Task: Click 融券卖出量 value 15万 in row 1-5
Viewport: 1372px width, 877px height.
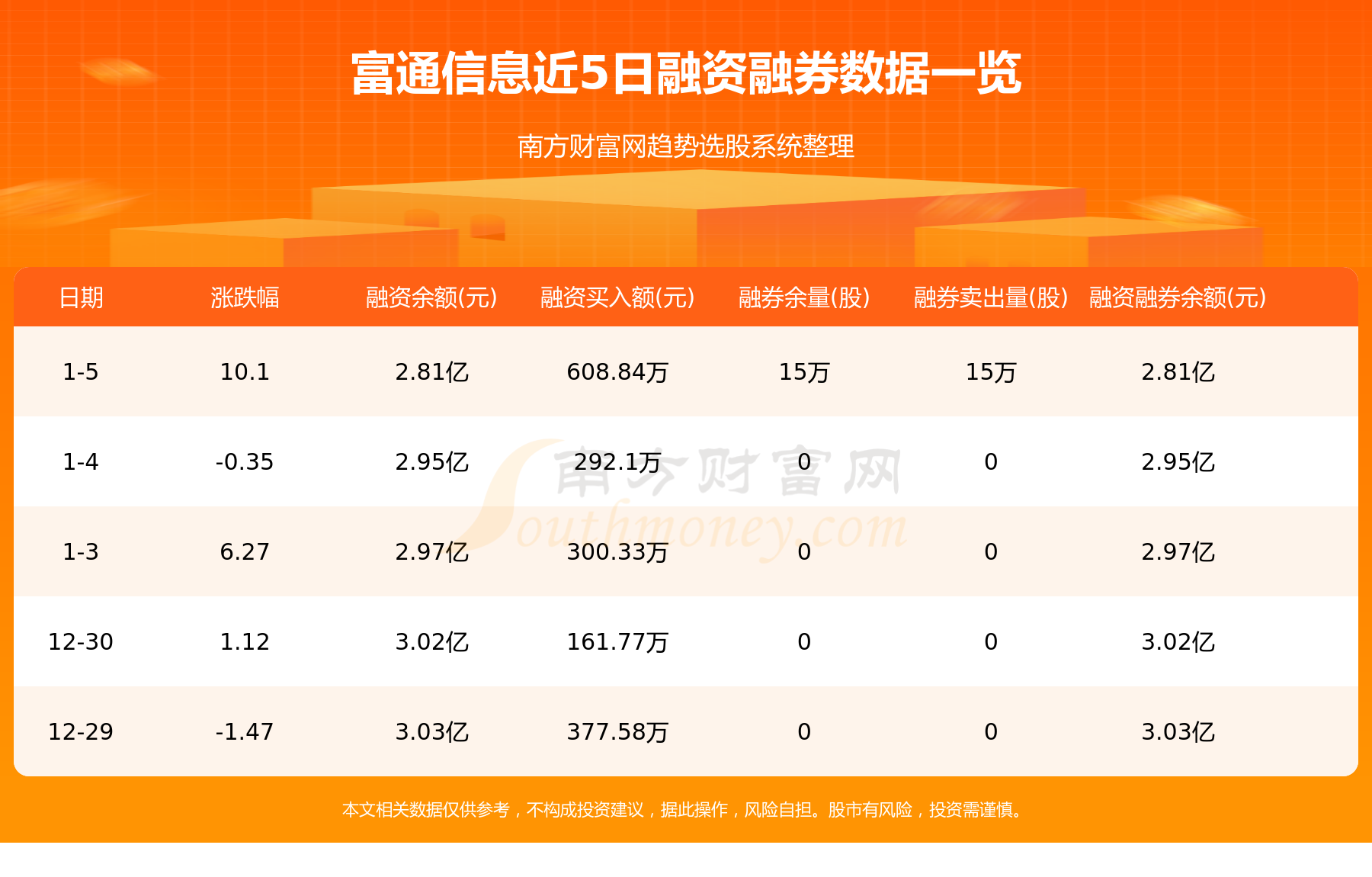Action: [991, 372]
